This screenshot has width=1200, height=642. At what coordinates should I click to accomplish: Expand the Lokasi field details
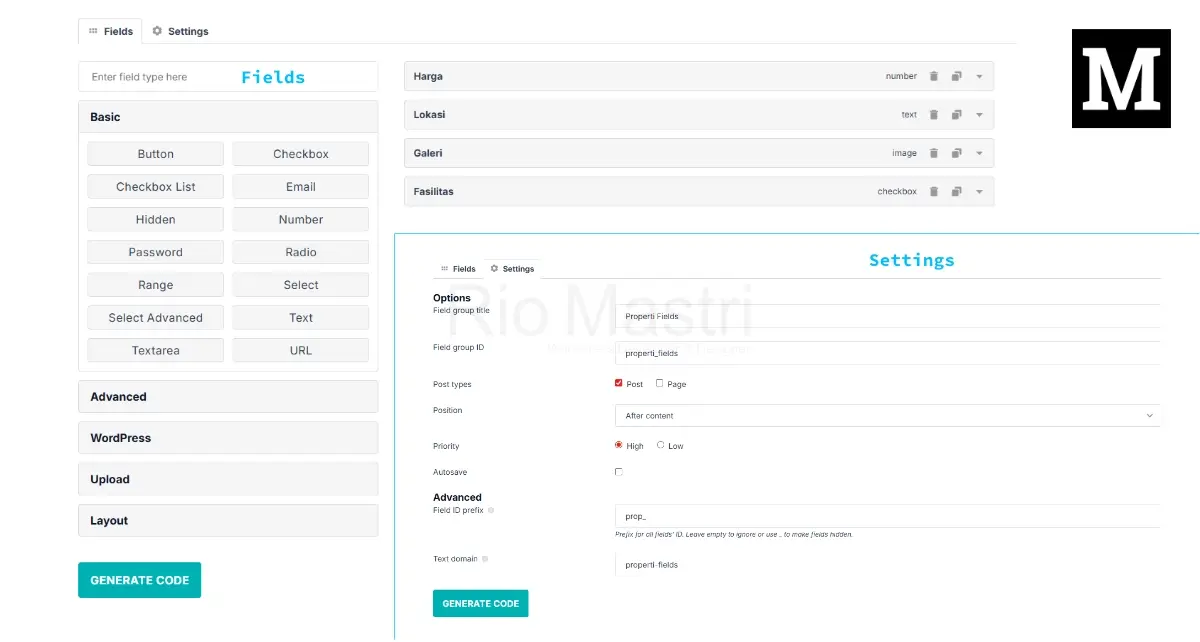tap(979, 114)
